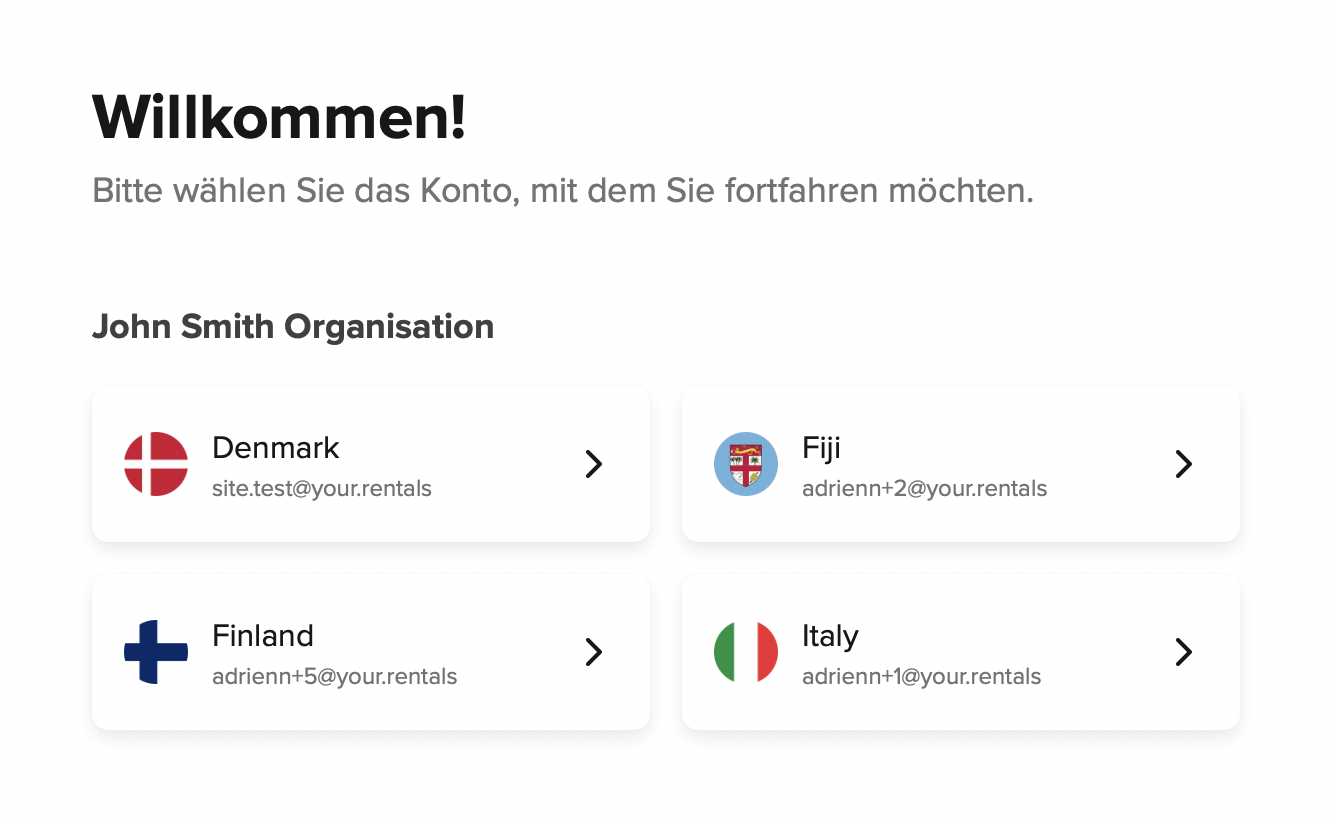Open Finland account via its chevron arrow
This screenshot has width=1332, height=822.
point(594,652)
